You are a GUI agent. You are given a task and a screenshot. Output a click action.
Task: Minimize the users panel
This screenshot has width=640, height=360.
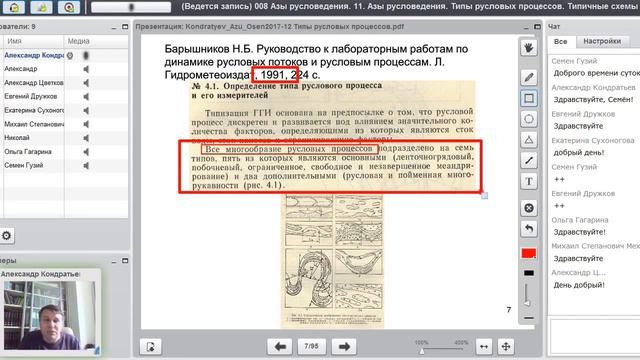pyautogui.click(x=114, y=27)
